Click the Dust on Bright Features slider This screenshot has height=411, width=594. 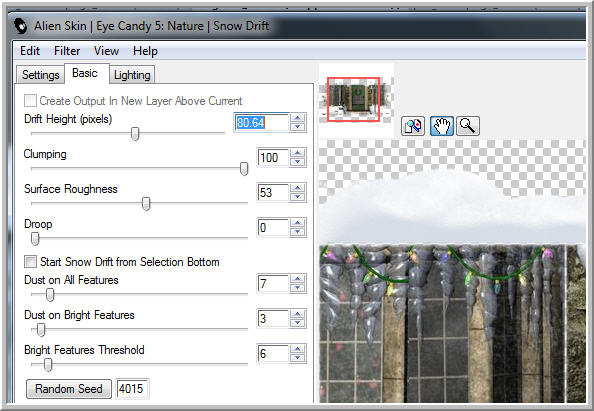pos(41,330)
